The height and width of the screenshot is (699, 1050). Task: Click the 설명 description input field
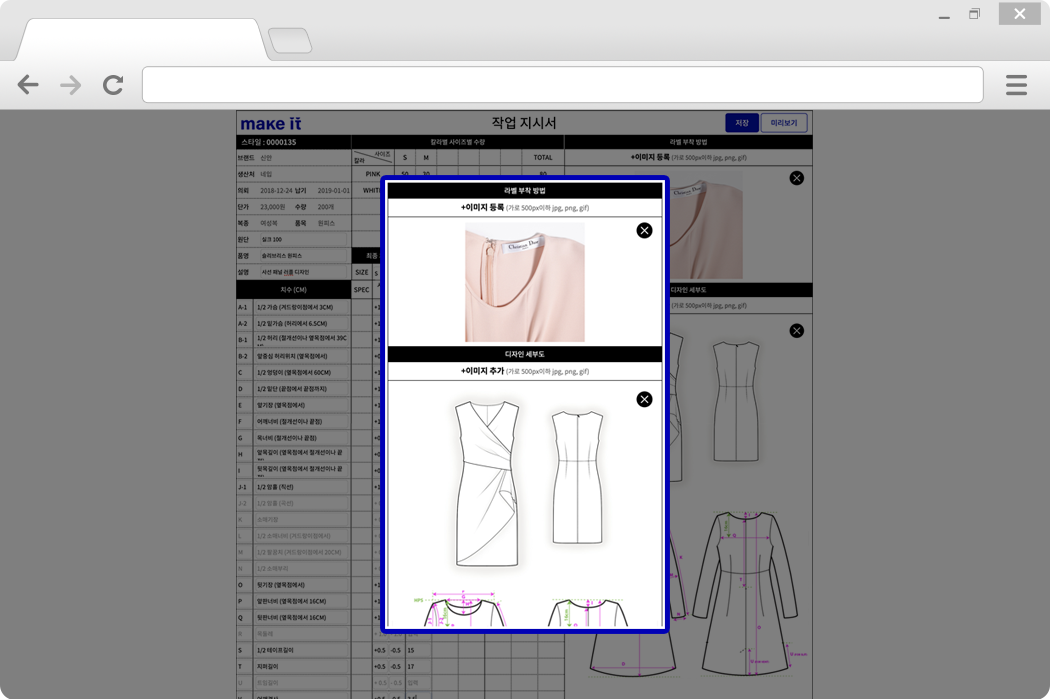point(303,272)
